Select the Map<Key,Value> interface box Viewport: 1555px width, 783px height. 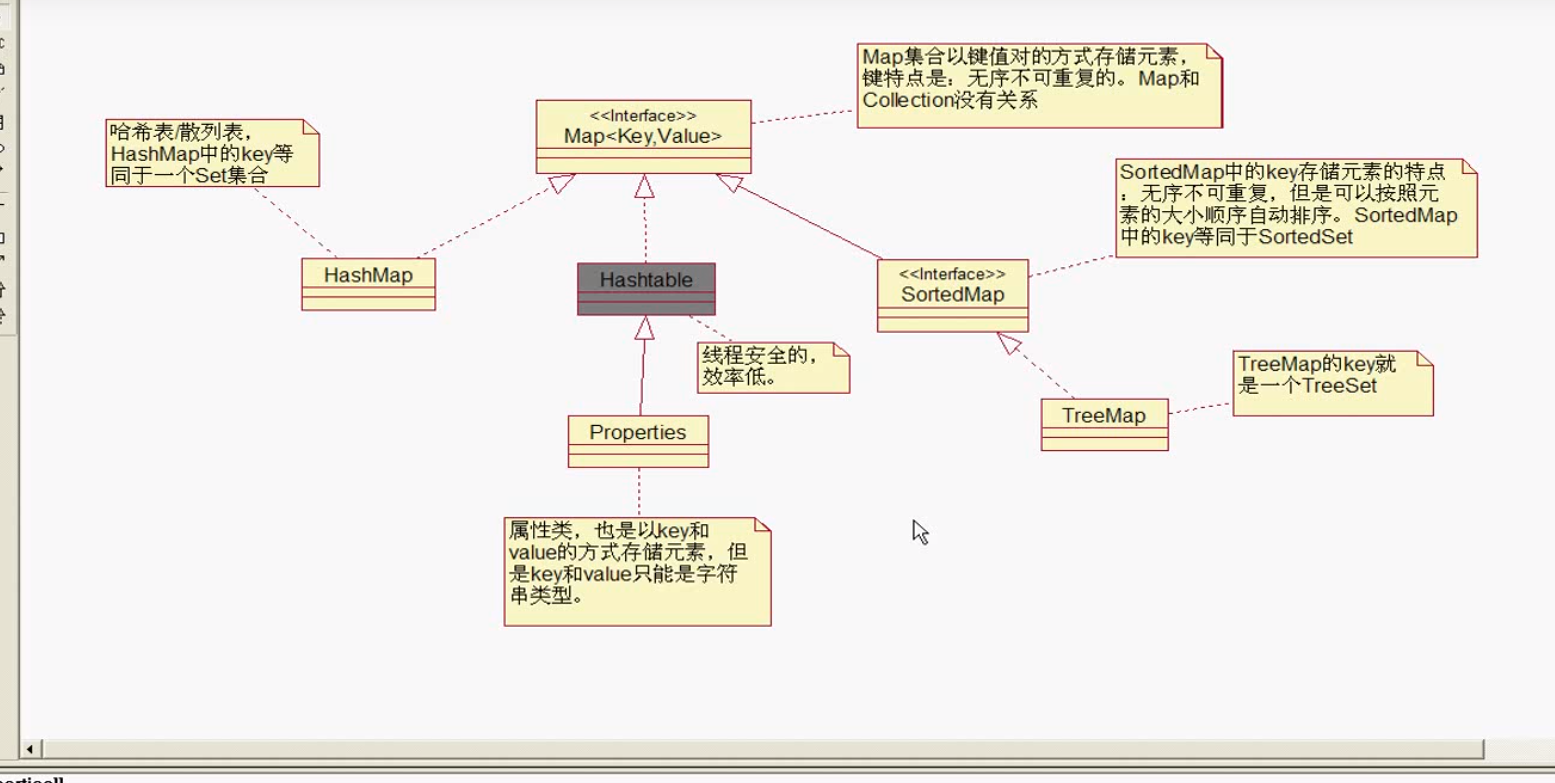tap(643, 131)
